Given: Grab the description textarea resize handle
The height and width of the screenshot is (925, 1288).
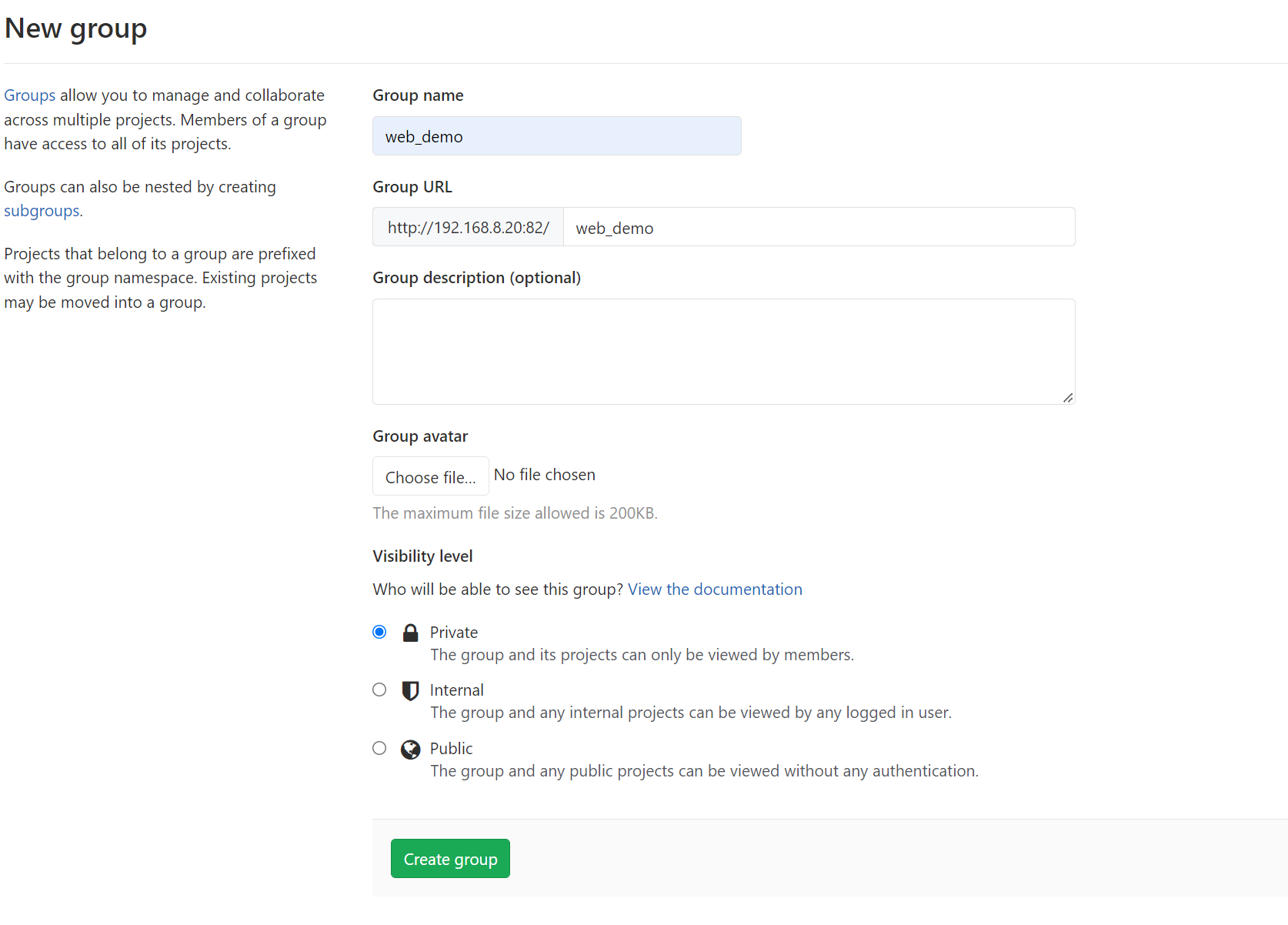Looking at the screenshot, I should [1068, 397].
